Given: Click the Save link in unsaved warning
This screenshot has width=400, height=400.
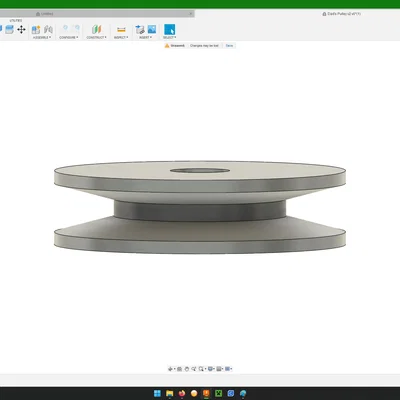Looking at the screenshot, I should coord(229,46).
